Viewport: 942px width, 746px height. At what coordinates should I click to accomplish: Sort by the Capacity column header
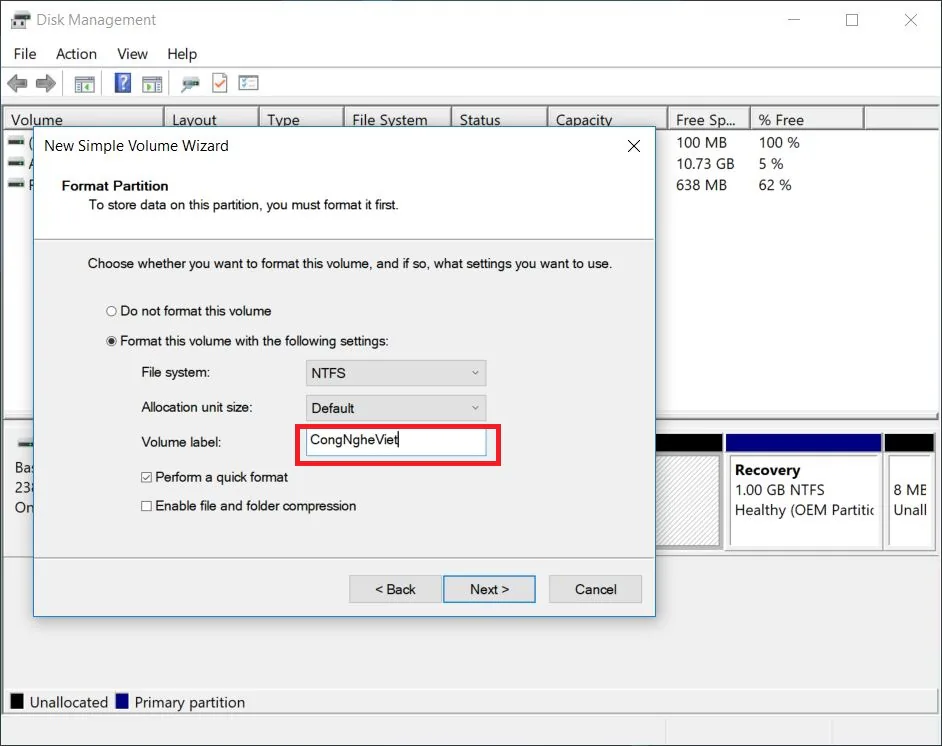click(607, 119)
